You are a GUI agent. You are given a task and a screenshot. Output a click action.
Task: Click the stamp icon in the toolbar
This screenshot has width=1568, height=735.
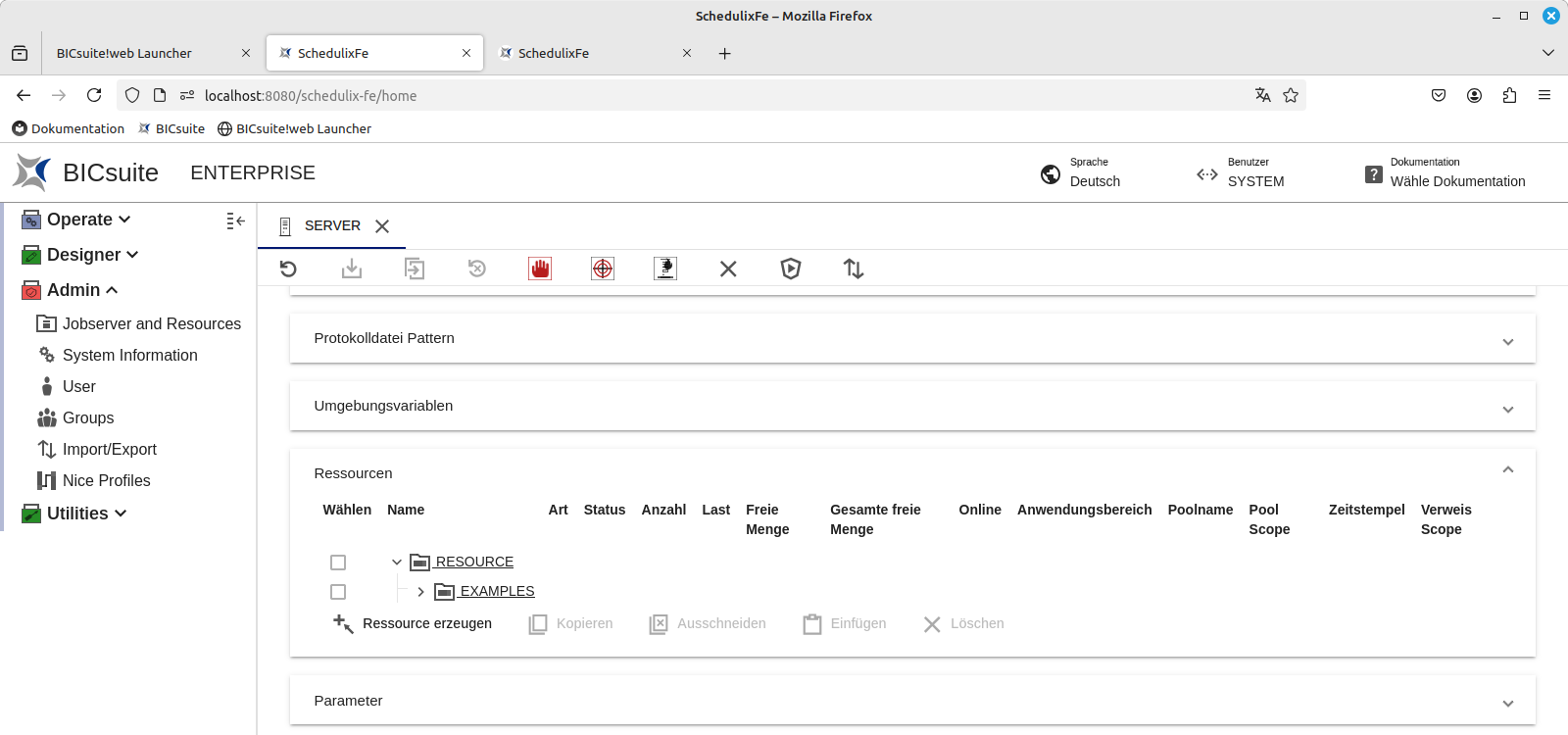[665, 269]
